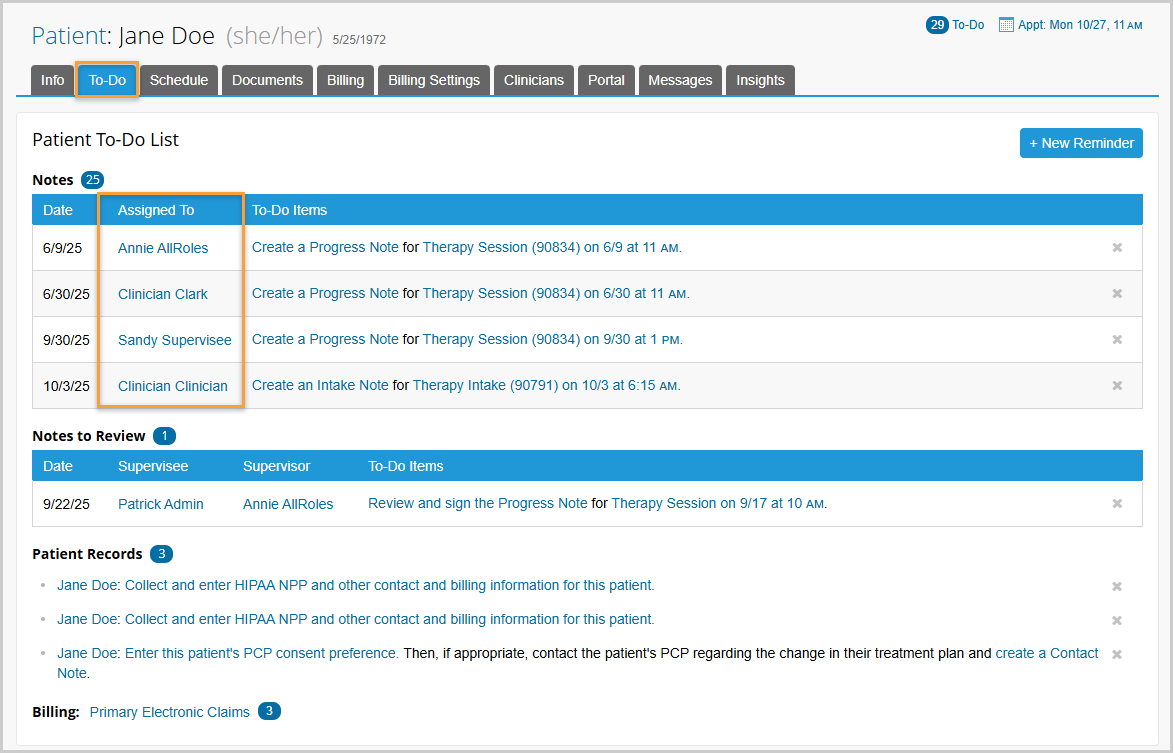Go to the Insights tab

point(760,80)
